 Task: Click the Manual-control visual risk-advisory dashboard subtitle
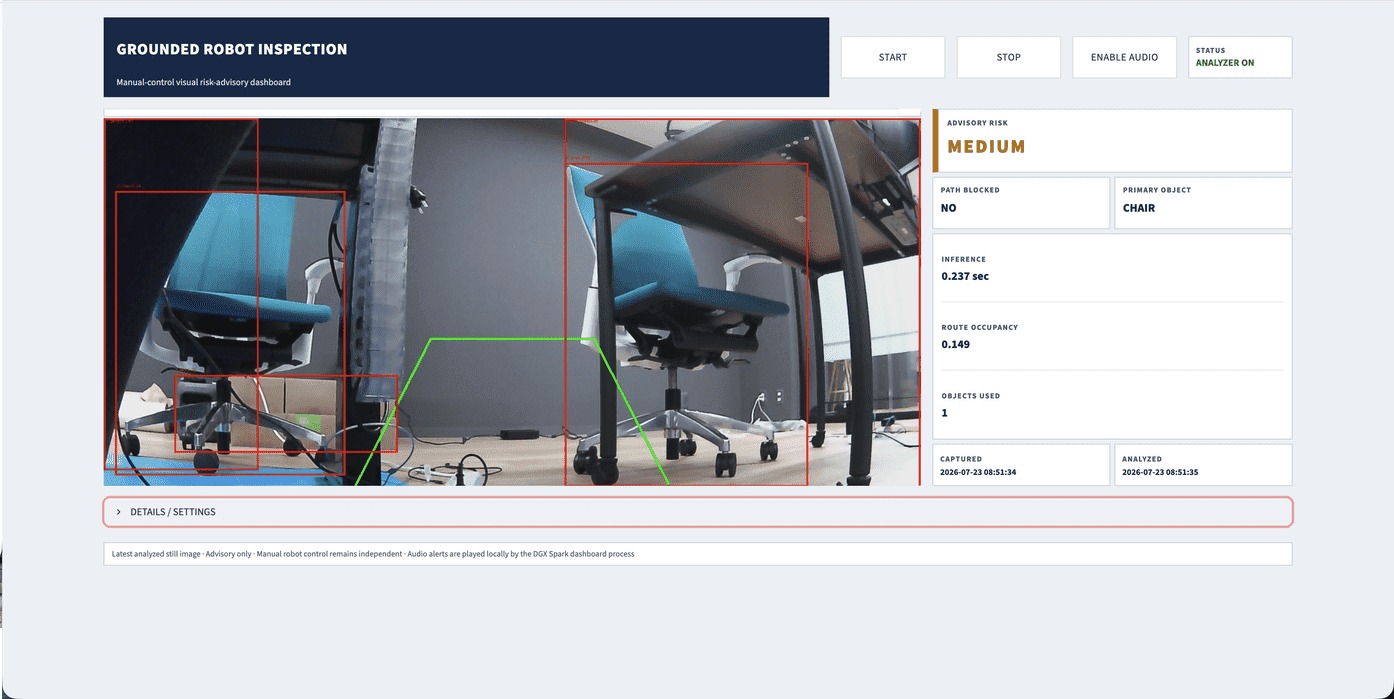(x=203, y=82)
